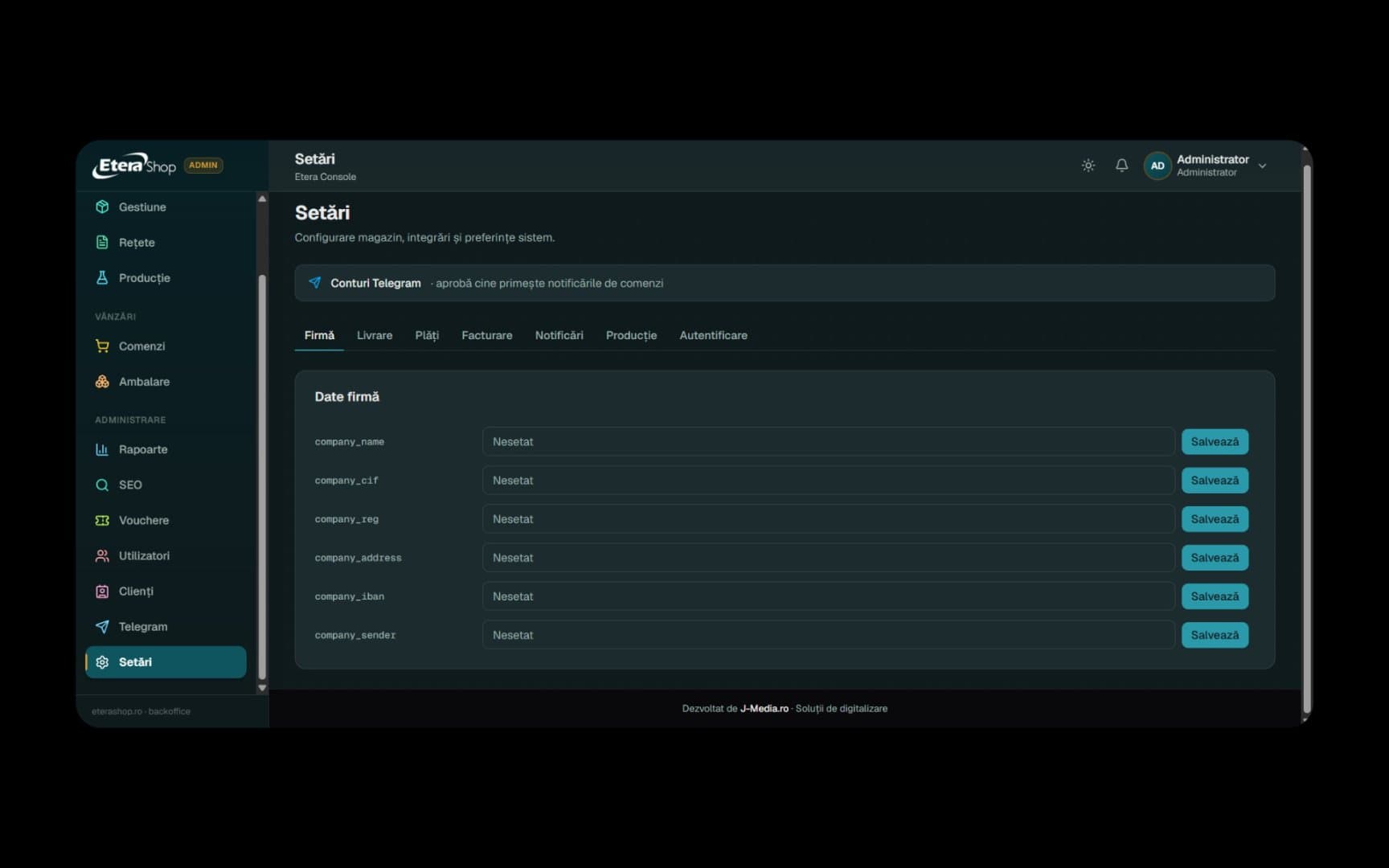Save the company_name field with Salvează
This screenshot has width=1389, height=868.
(x=1215, y=441)
